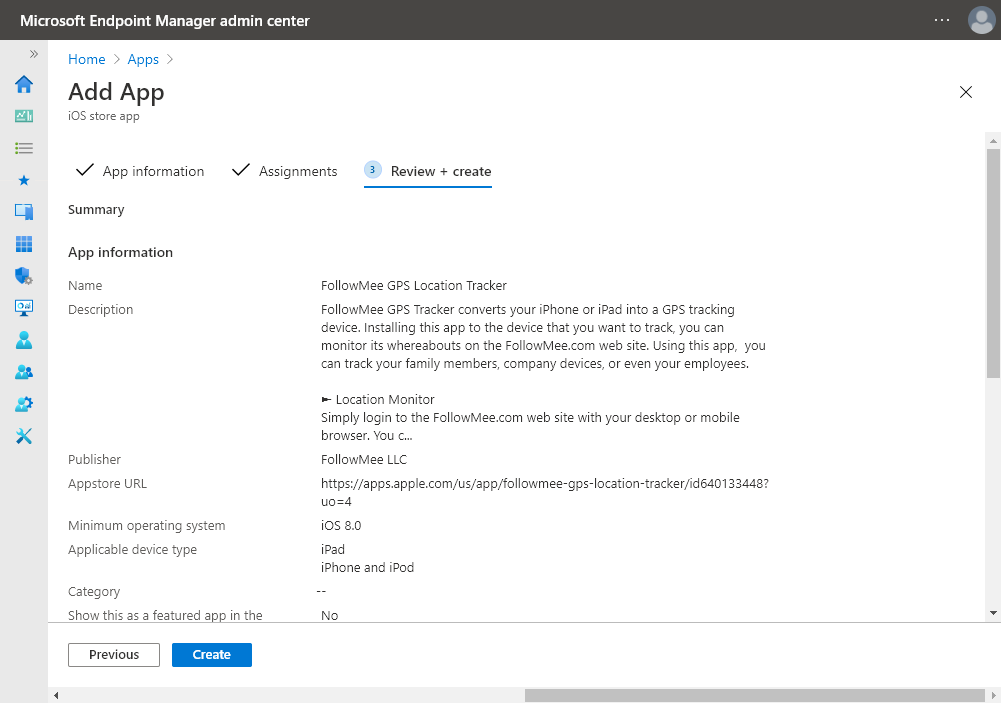
Task: Click the Microsoft Endpoint Manager admin center title
Action: pos(165,20)
